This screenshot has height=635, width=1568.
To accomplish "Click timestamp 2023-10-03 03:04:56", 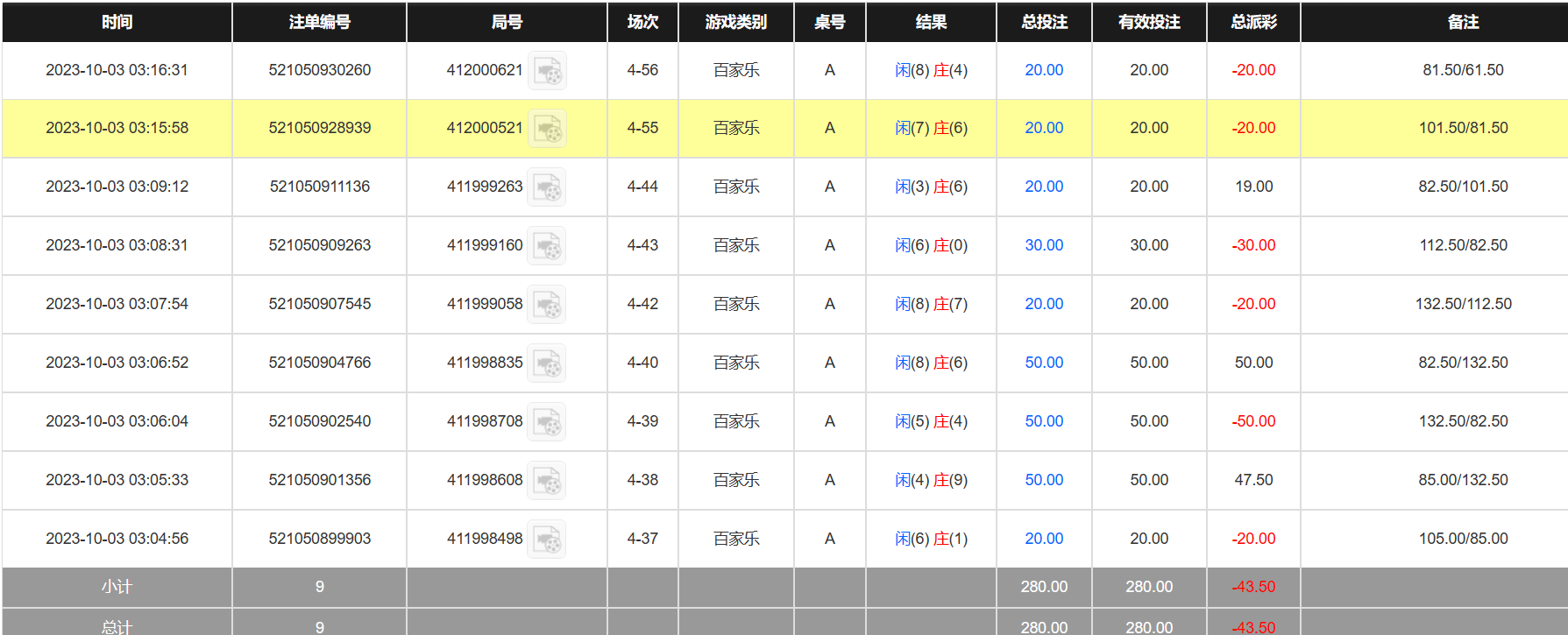I will (x=117, y=539).
